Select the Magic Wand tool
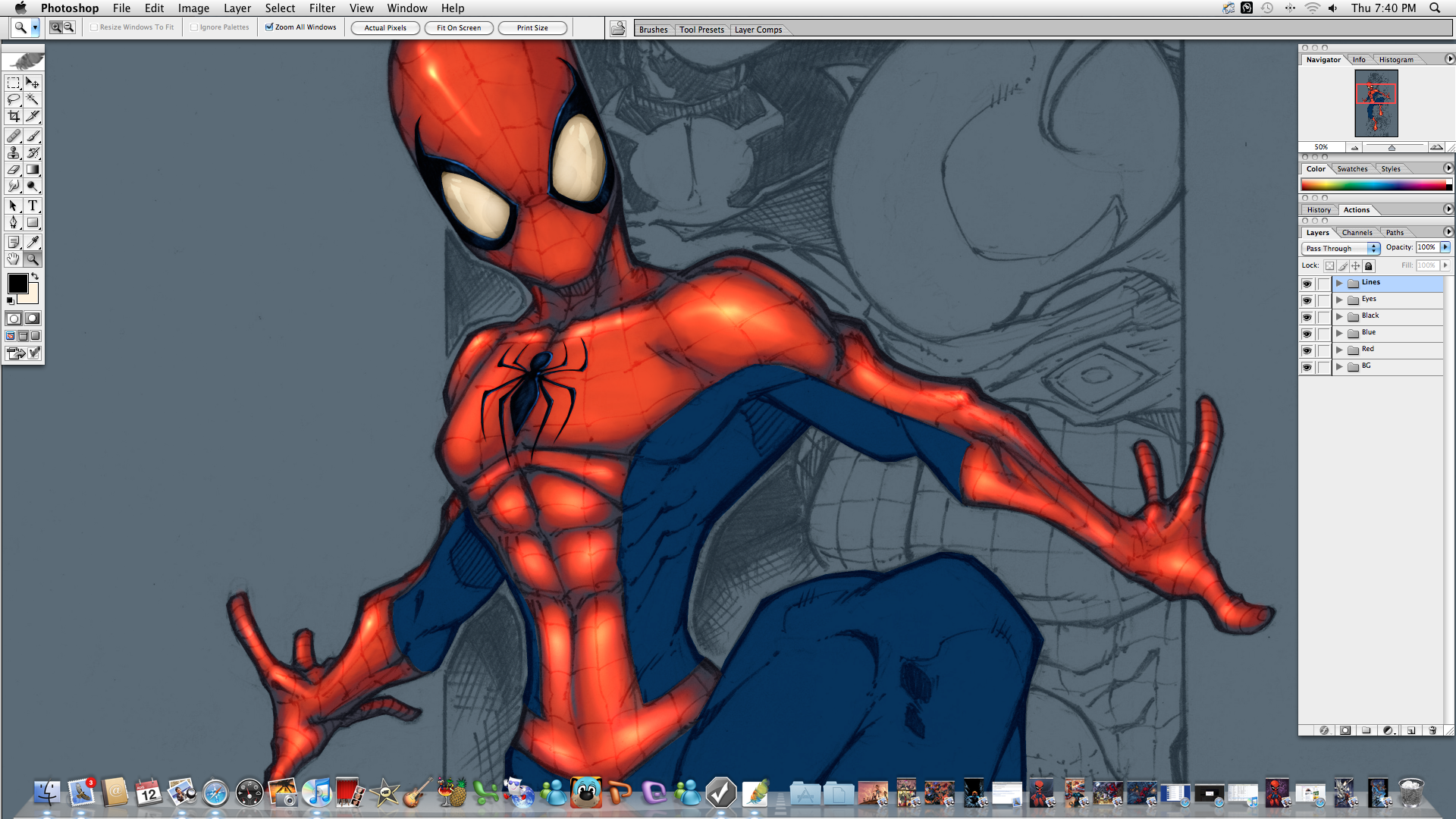1456x819 pixels. [x=33, y=99]
